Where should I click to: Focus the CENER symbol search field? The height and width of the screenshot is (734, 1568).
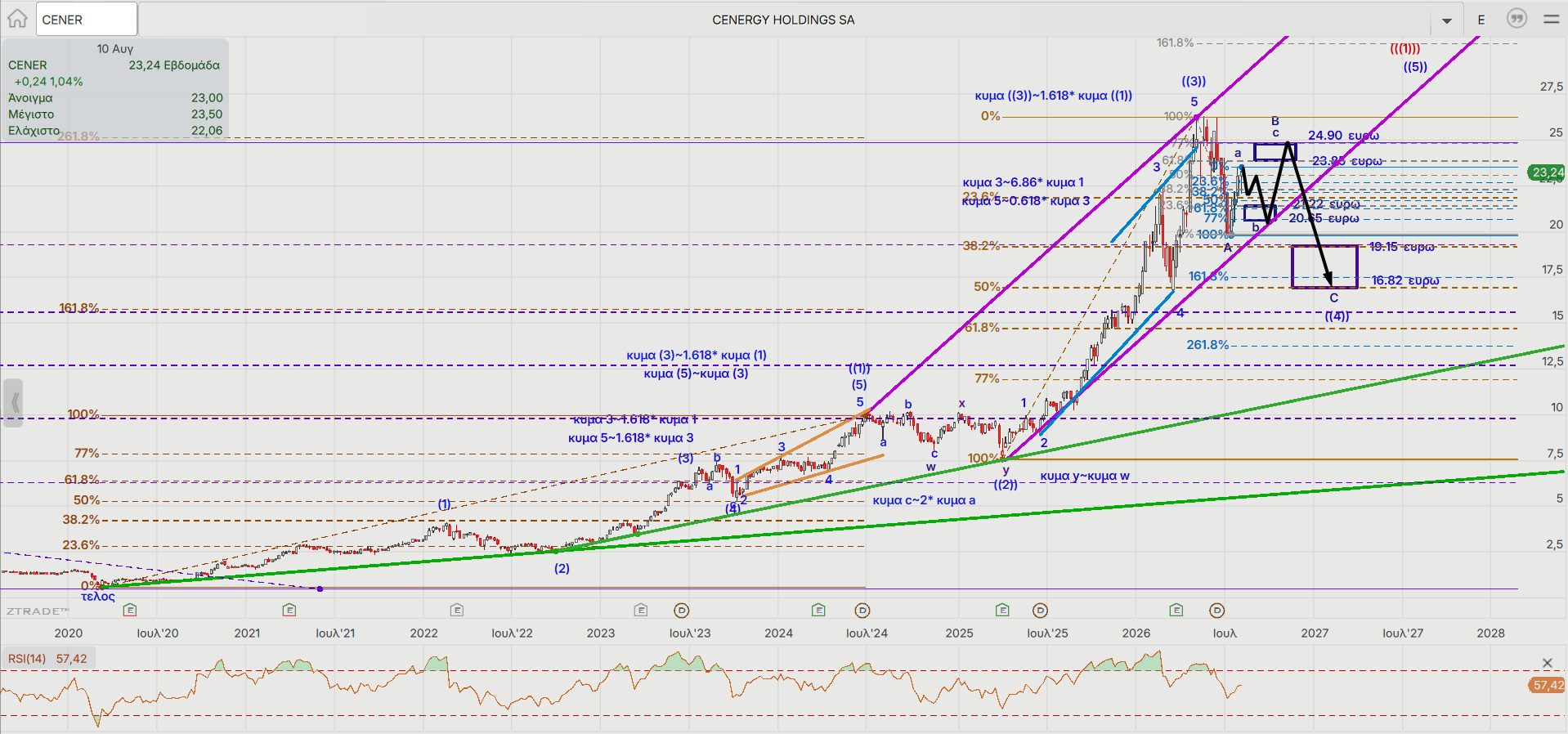click(87, 19)
